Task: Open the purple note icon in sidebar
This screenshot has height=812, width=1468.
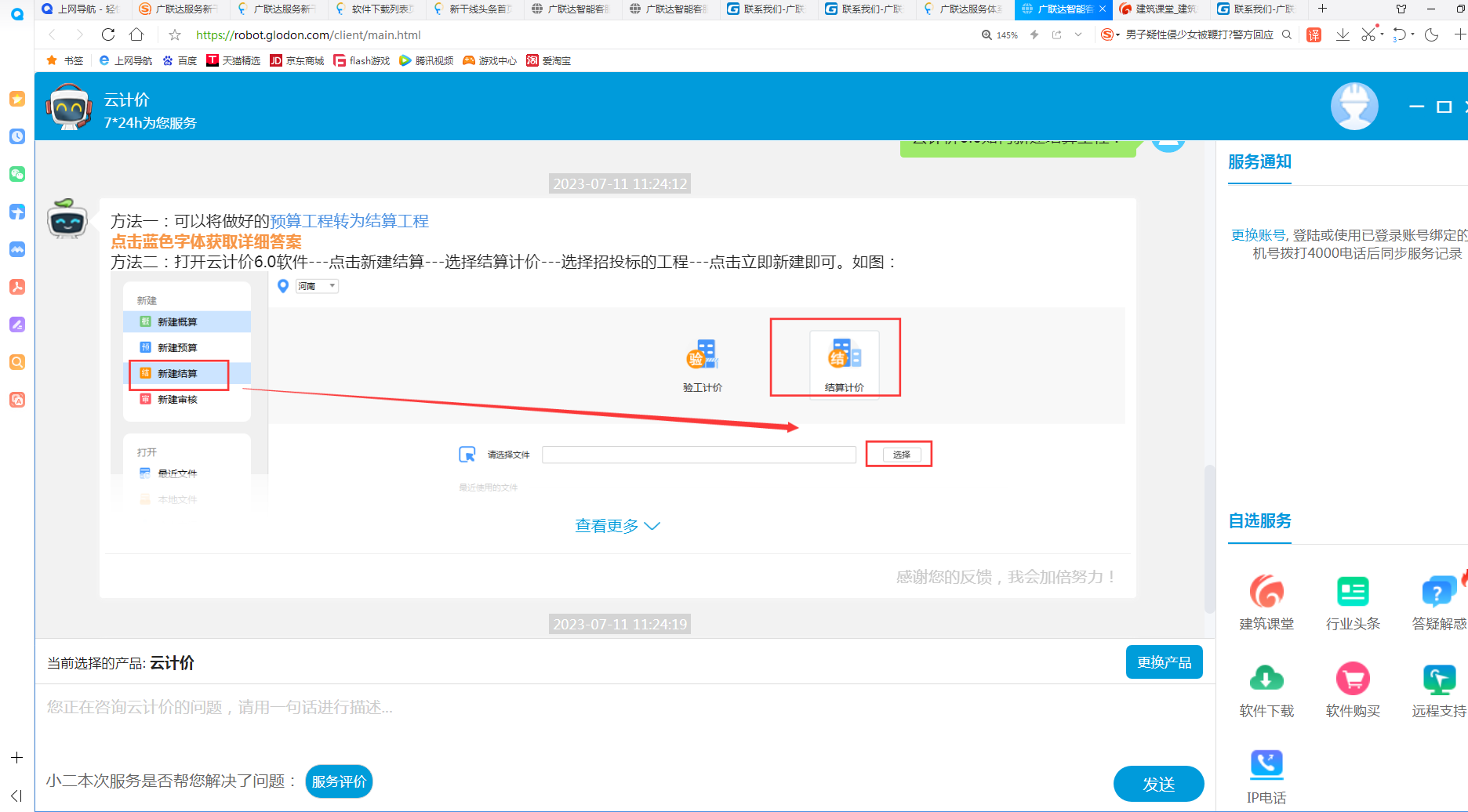Action: click(x=16, y=324)
